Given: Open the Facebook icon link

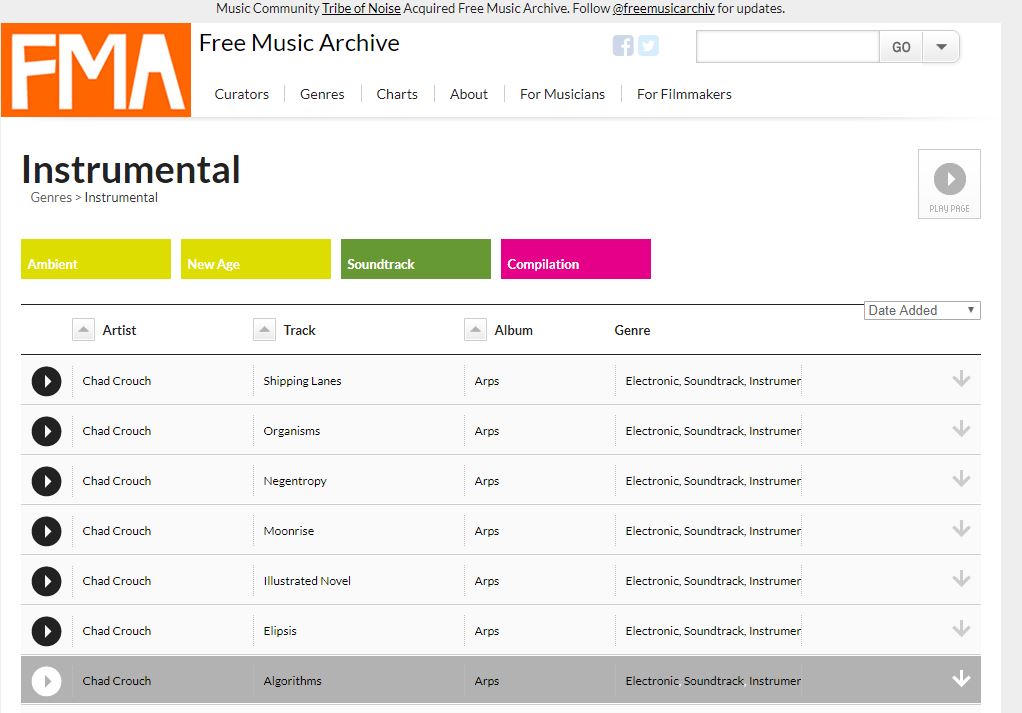Looking at the screenshot, I should (x=623, y=46).
